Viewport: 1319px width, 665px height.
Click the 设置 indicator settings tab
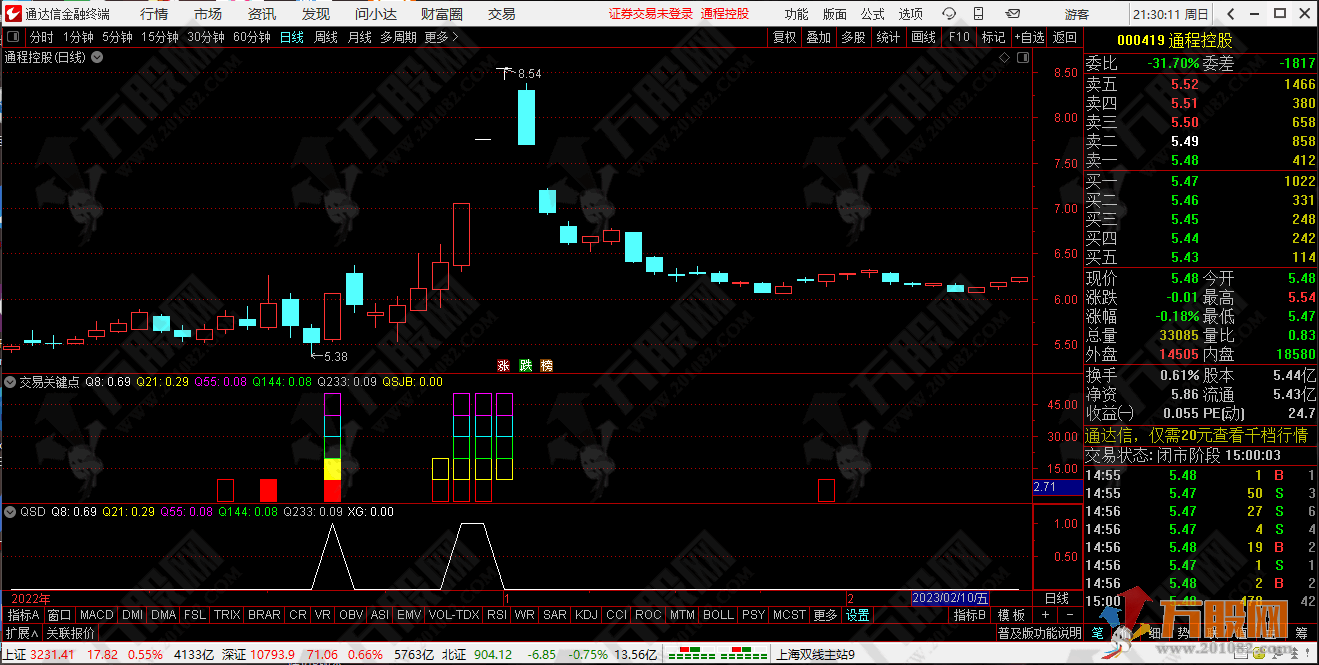click(858, 615)
